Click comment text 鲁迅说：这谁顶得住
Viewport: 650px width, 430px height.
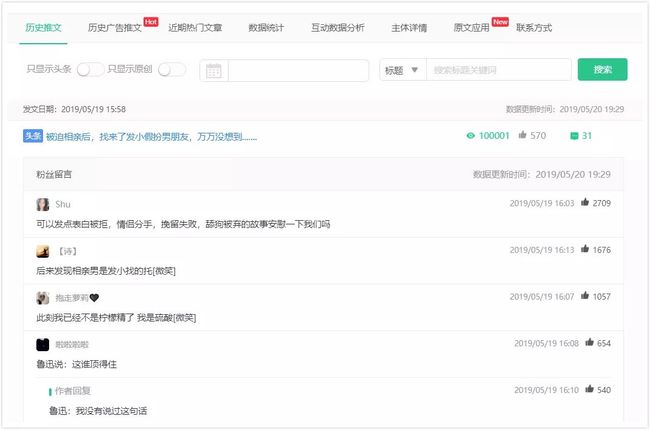[76, 364]
